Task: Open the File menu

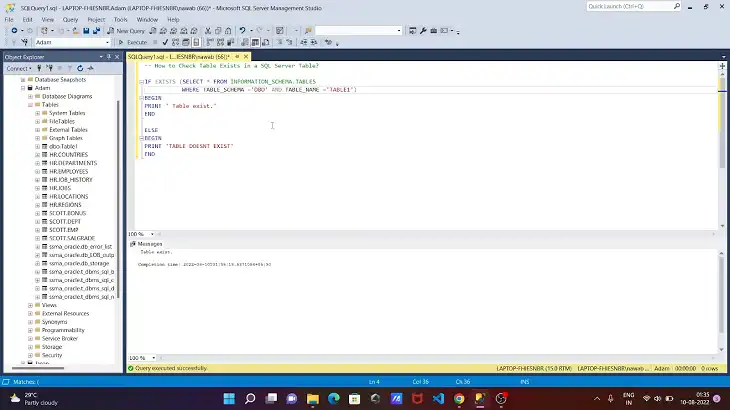Action: 9,20
